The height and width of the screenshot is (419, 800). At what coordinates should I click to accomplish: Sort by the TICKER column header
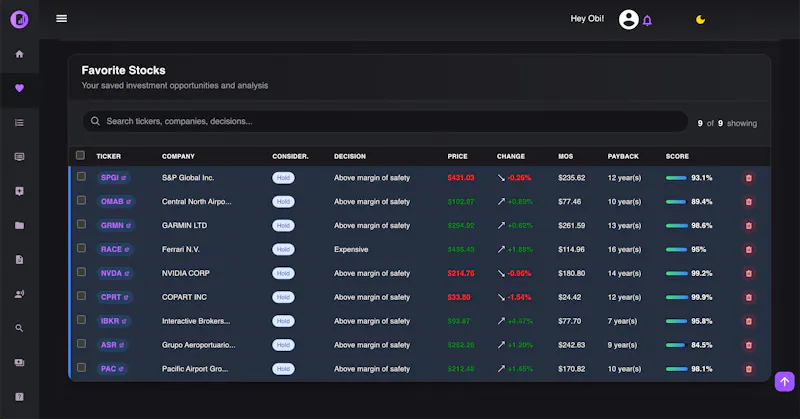click(109, 156)
